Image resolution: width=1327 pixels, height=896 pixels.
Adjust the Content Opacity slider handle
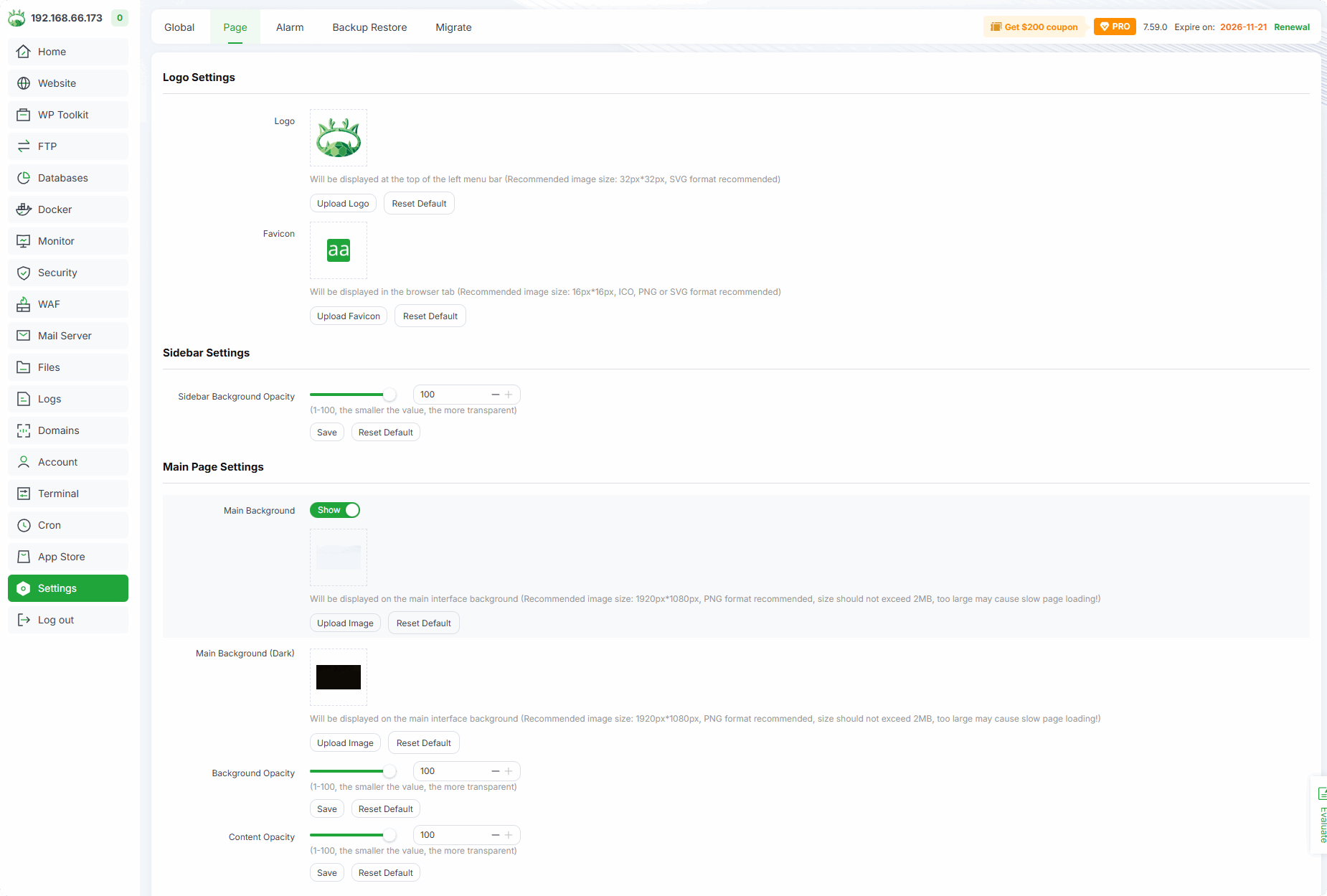click(389, 835)
